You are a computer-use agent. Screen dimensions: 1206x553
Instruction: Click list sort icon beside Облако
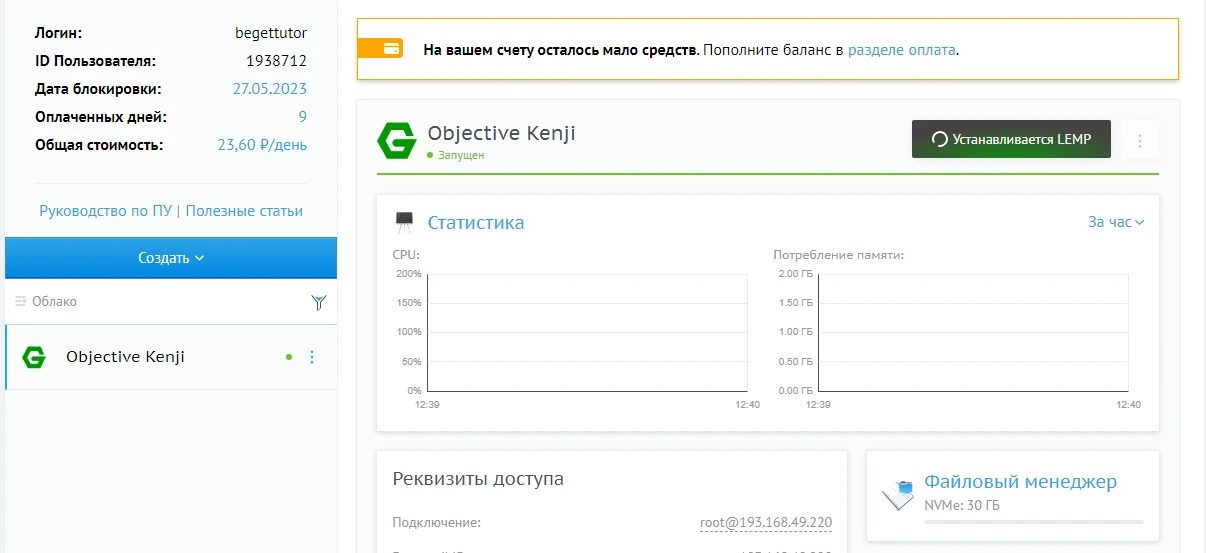pos(20,301)
